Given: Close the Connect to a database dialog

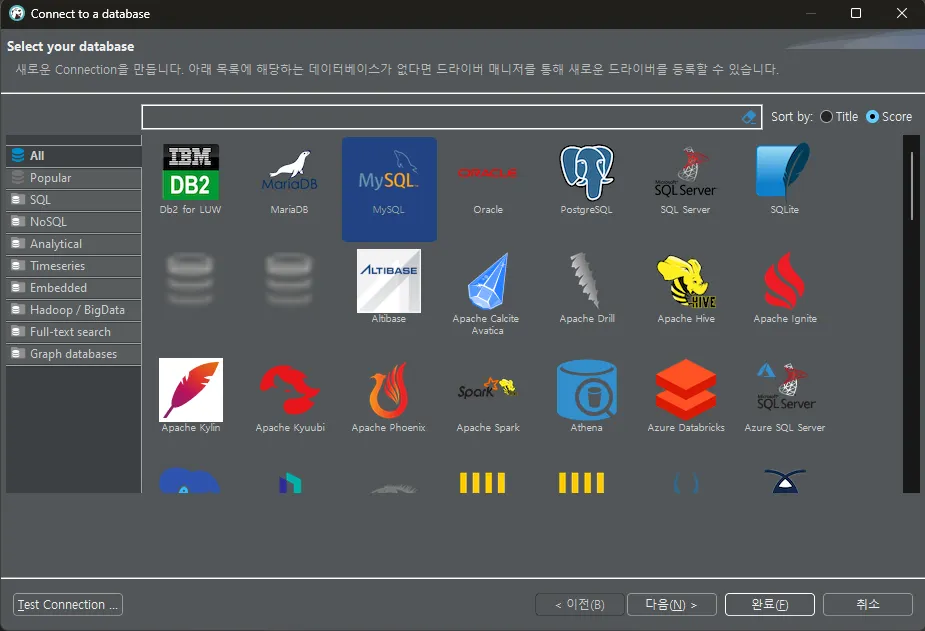Looking at the screenshot, I should (x=901, y=13).
